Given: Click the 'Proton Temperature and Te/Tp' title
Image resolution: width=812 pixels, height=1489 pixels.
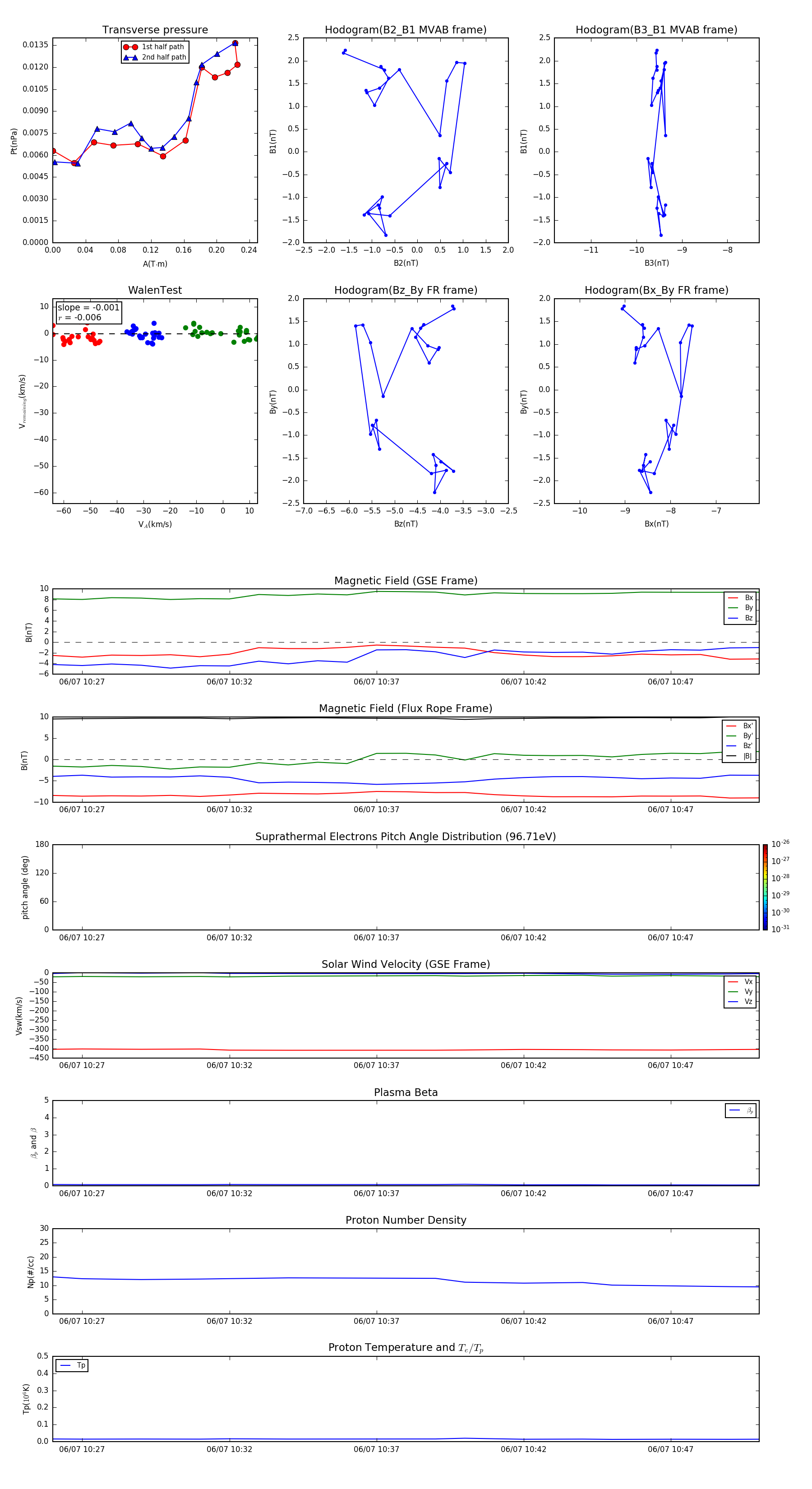Looking at the screenshot, I should pyautogui.click(x=406, y=1348).
